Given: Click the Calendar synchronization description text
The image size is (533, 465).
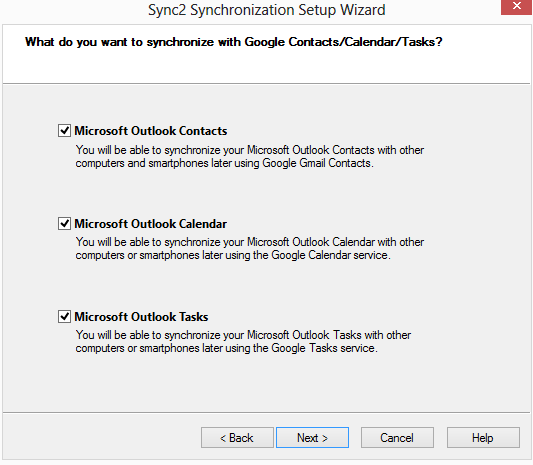Looking at the screenshot, I should point(250,248).
